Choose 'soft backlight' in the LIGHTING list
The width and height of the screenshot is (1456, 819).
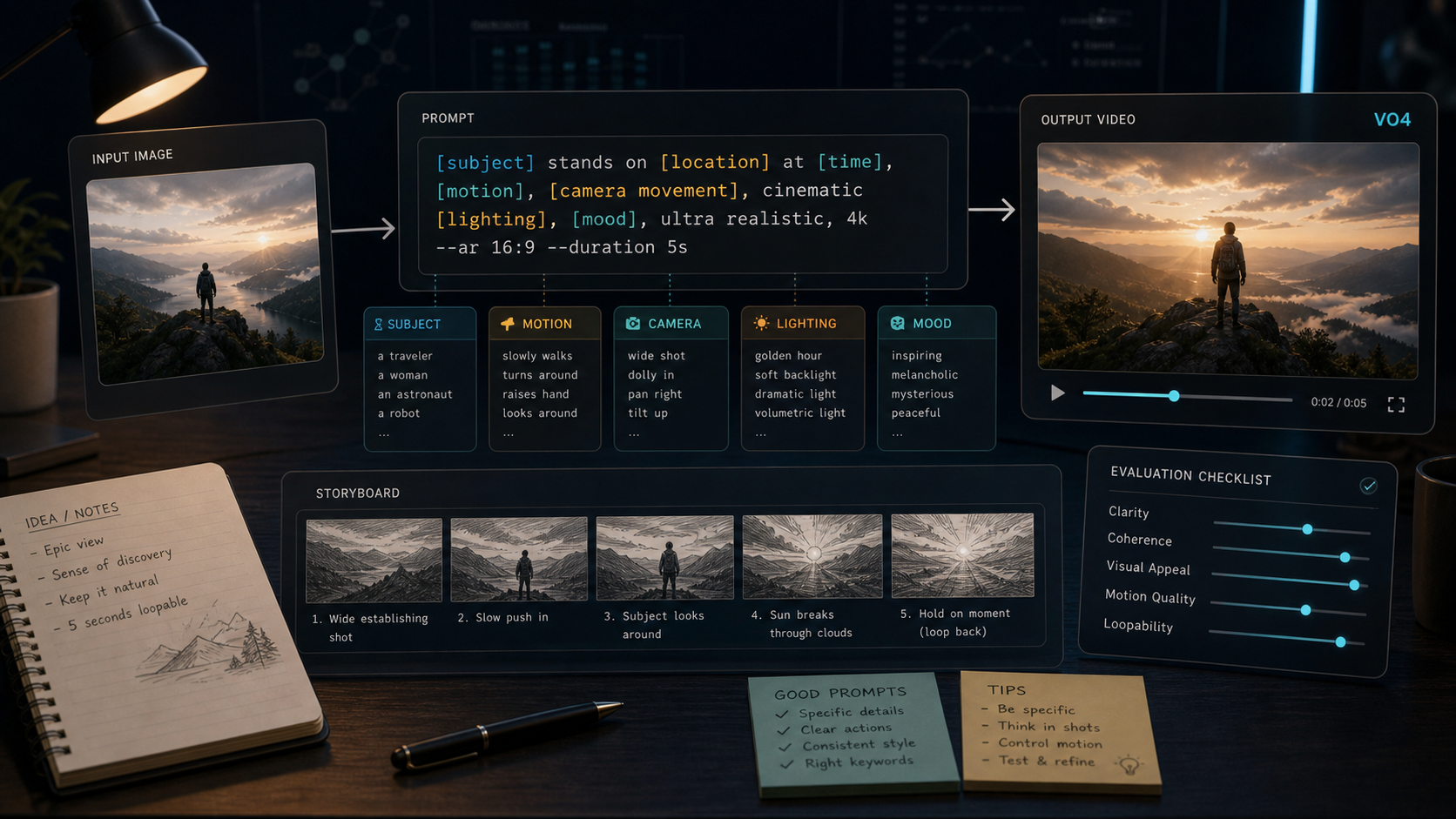tap(795, 375)
